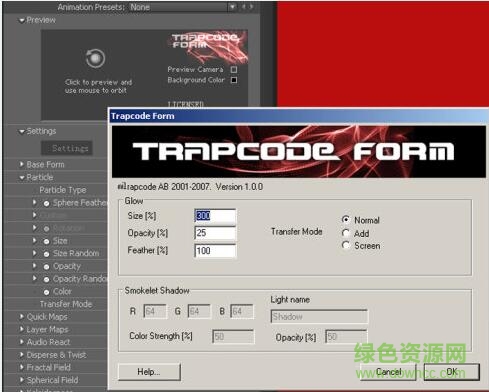The width and height of the screenshot is (489, 392).
Task: Collapse the Settings section
Action: 22,131
